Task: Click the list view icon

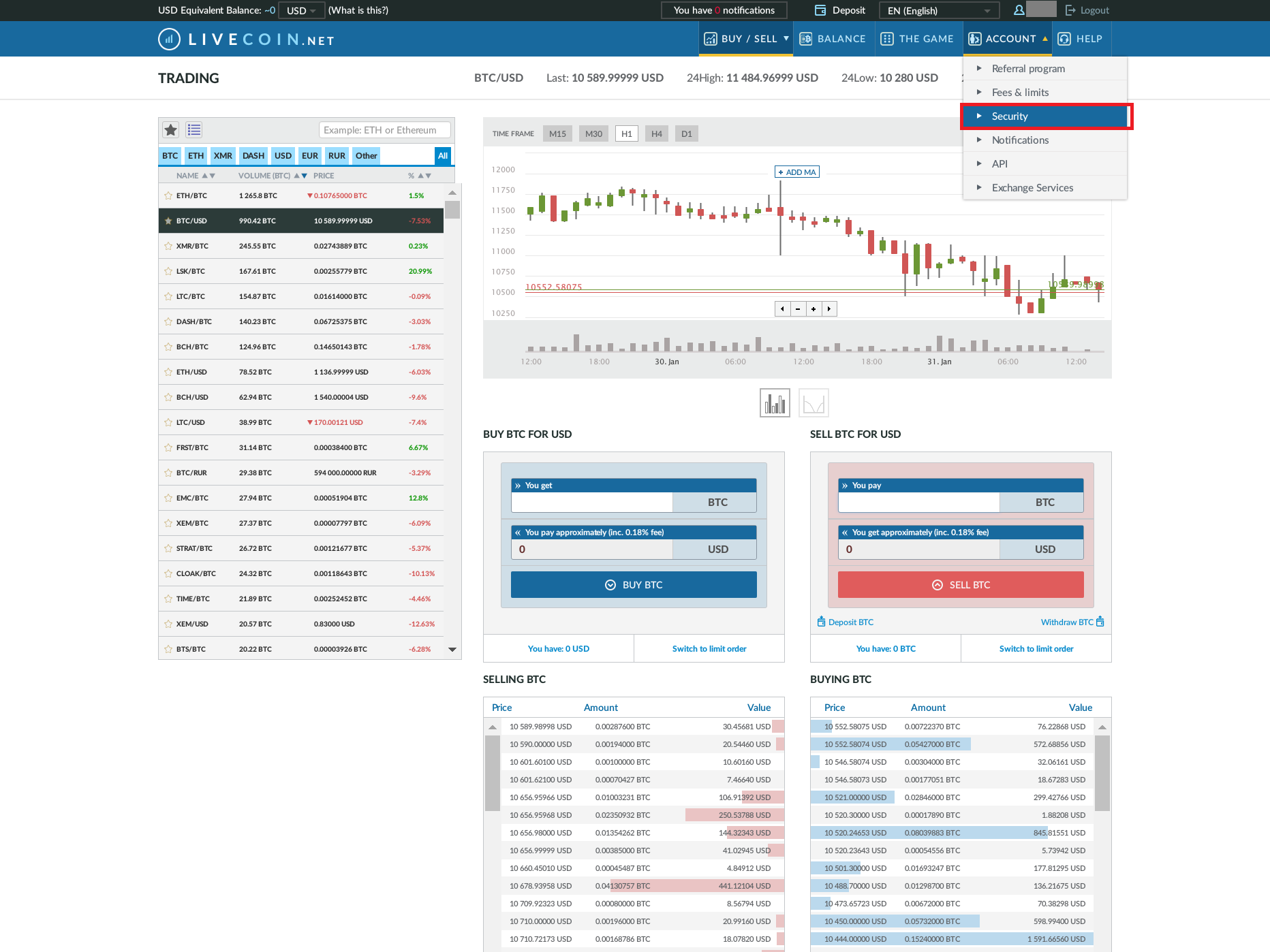Action: click(194, 129)
